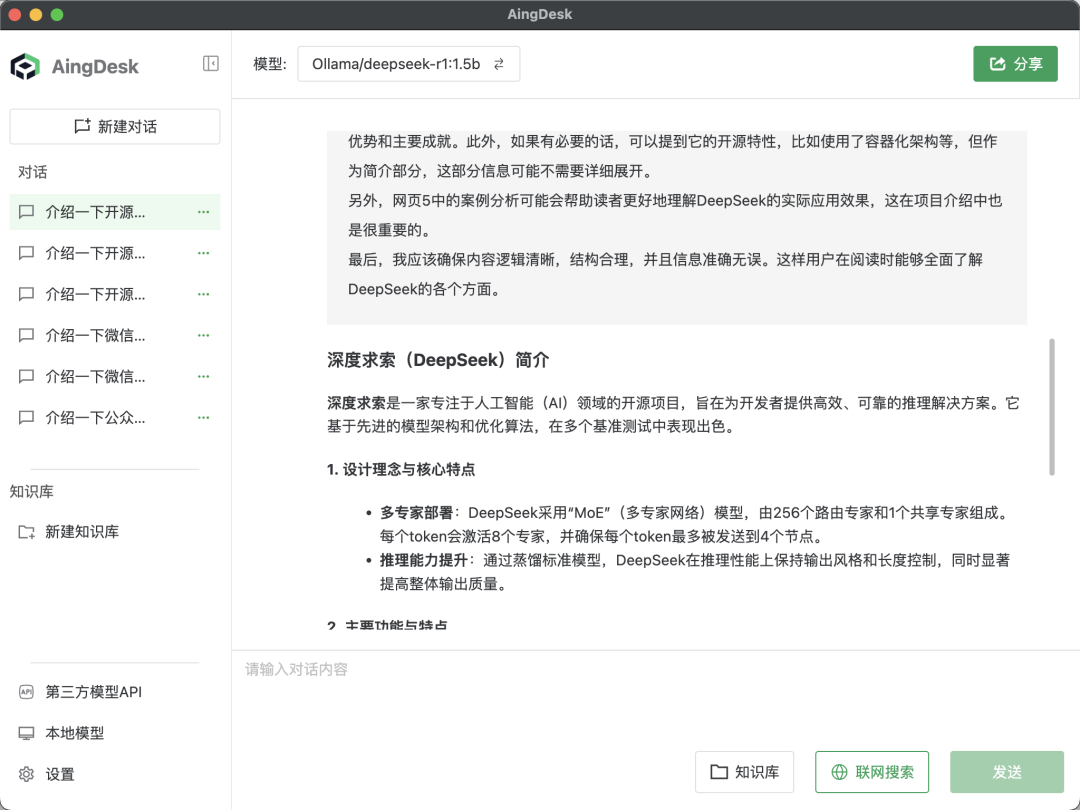Open options for the highlighted first conversation
Screen dimensions: 1080x810
pos(203,212)
